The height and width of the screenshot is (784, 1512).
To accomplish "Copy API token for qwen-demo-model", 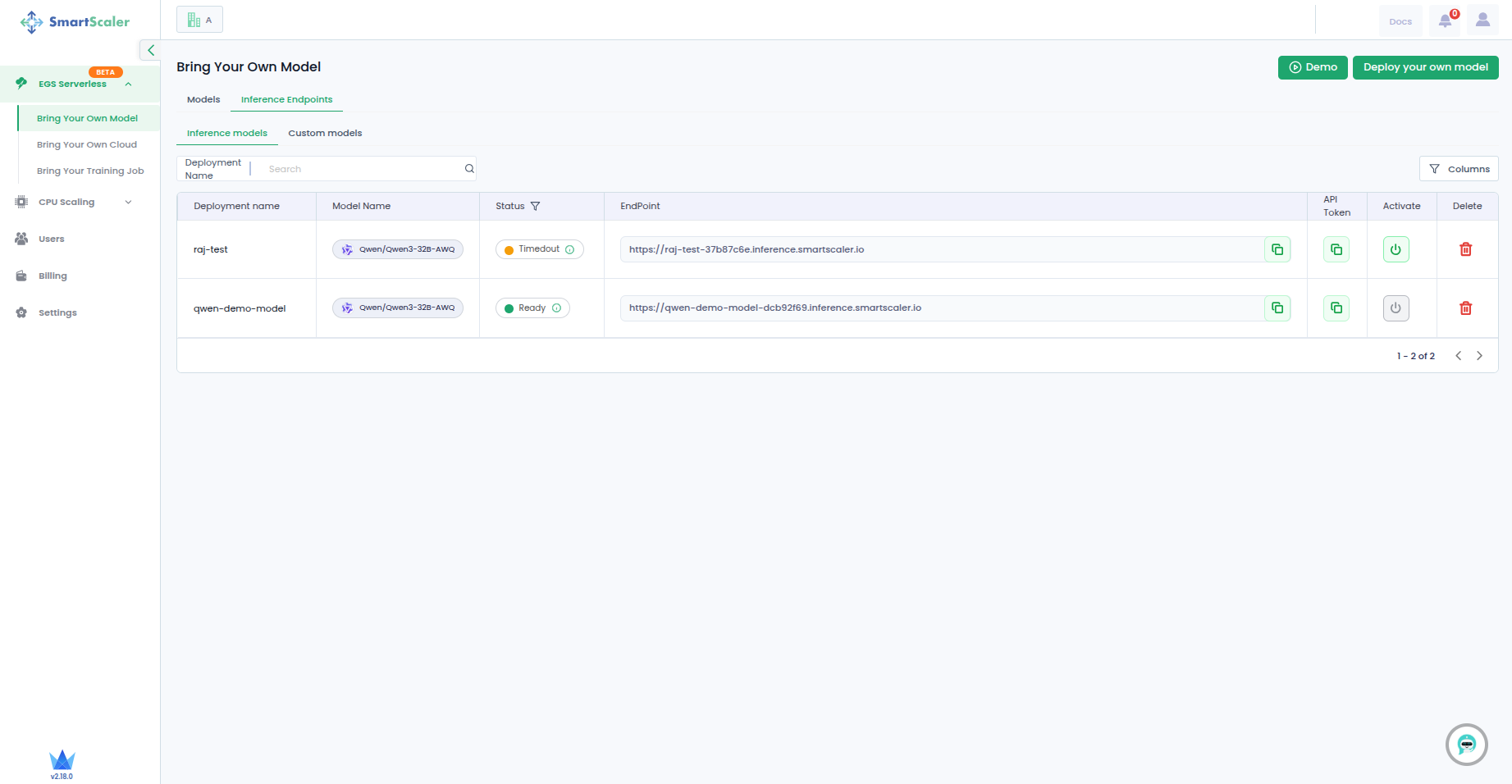I will [x=1336, y=308].
